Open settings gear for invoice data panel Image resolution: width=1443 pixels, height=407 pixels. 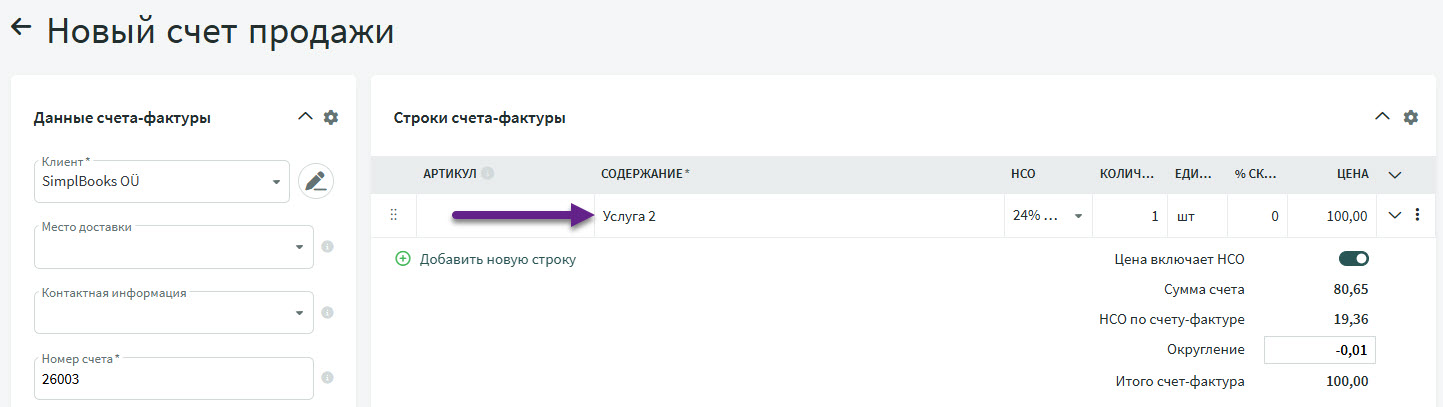(331, 118)
